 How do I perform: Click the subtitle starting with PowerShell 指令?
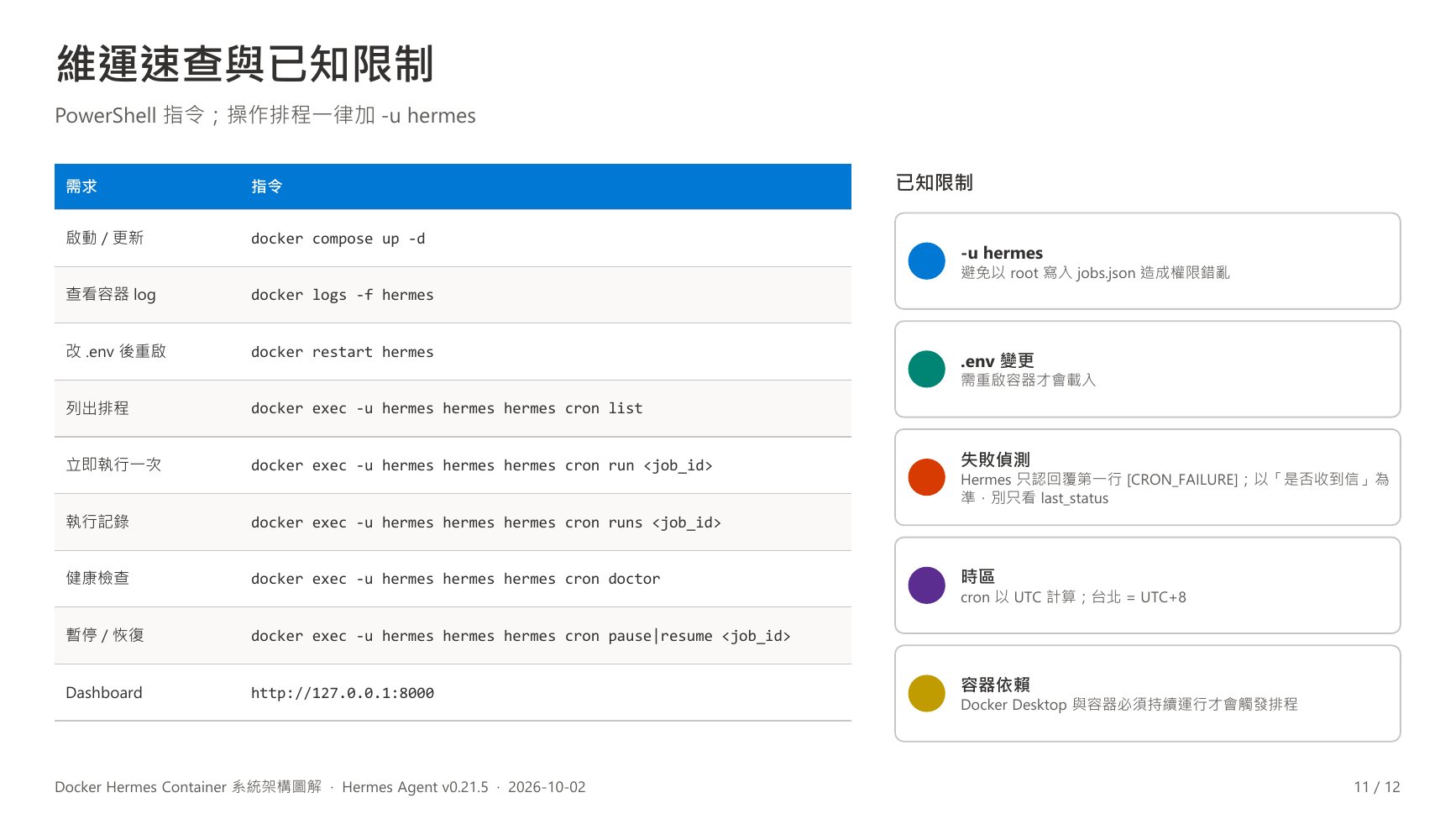coord(265,115)
